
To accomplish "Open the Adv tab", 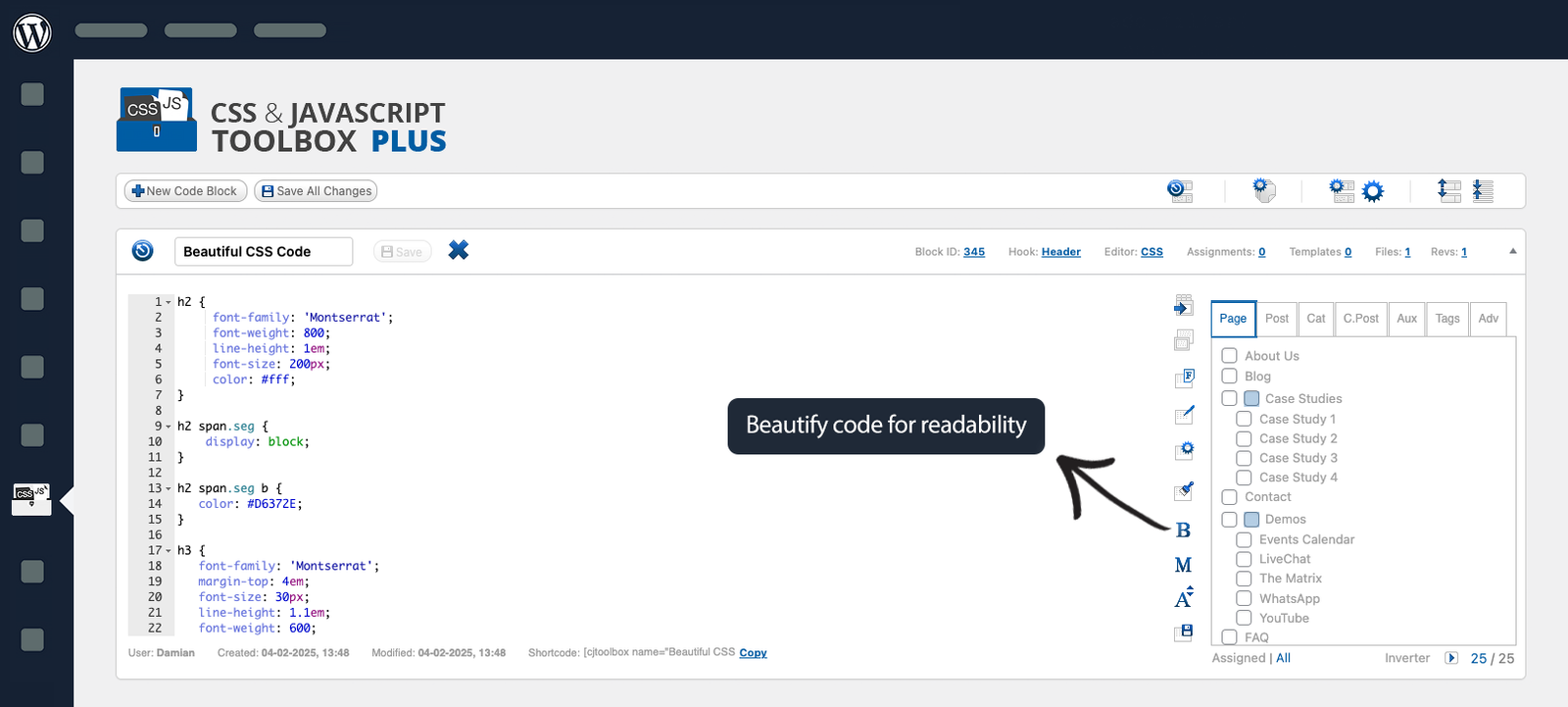I will (1489, 319).
